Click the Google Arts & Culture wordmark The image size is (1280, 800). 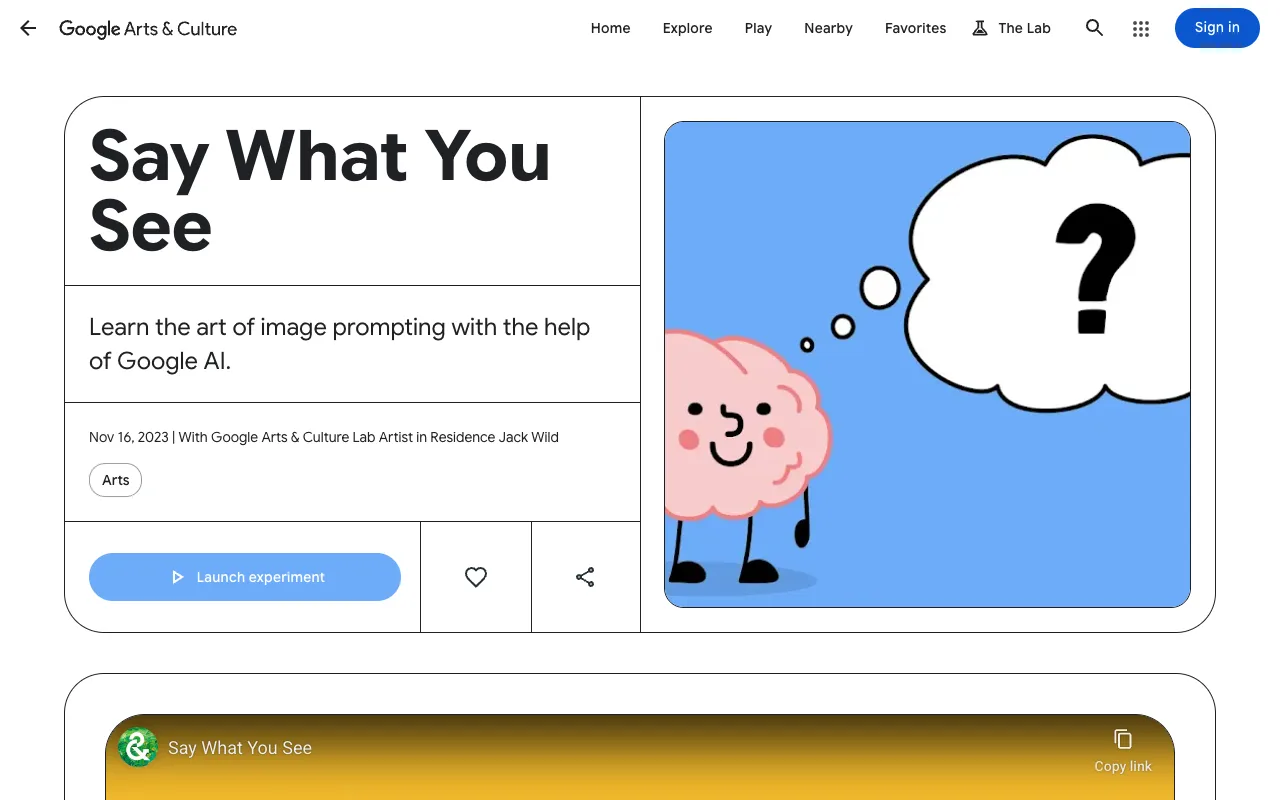click(148, 29)
